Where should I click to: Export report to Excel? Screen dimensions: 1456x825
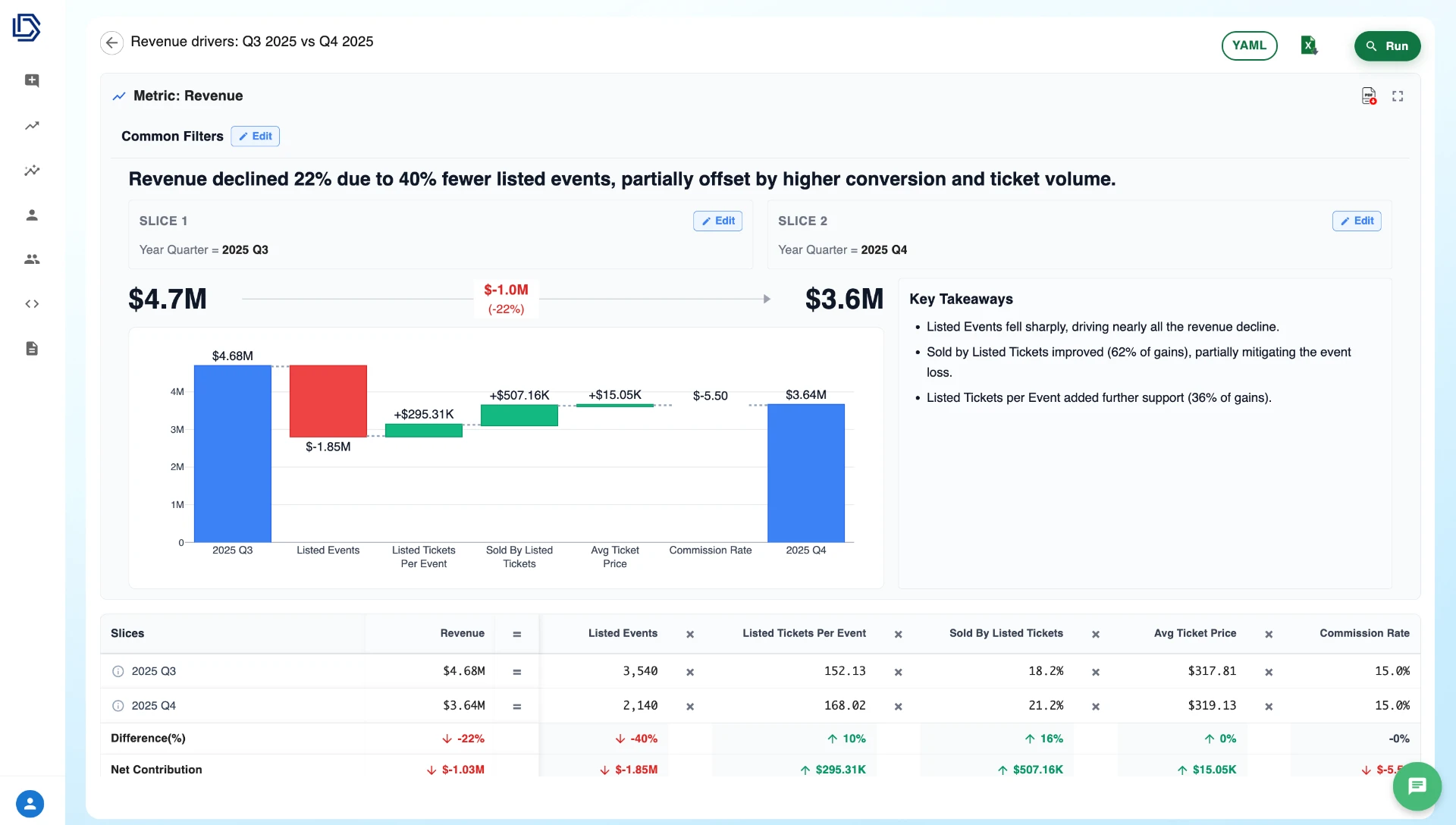click(x=1310, y=45)
